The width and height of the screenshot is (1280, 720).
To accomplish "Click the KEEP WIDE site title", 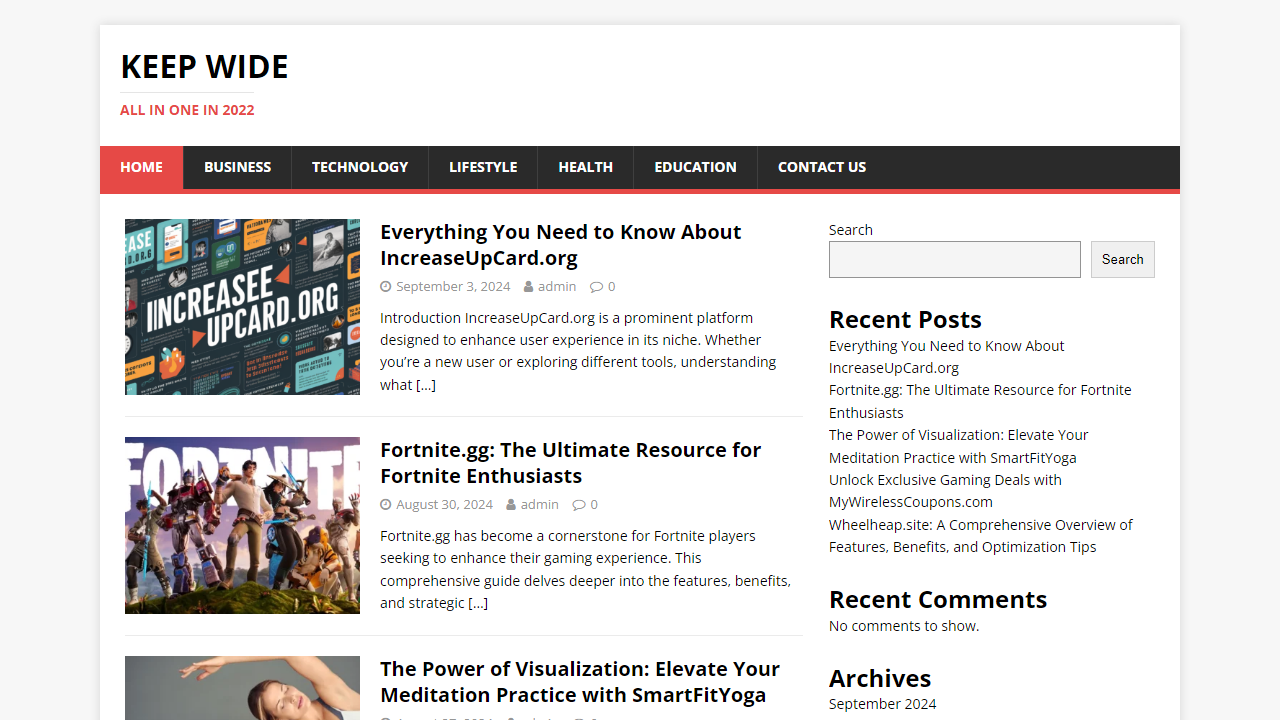I will point(204,67).
